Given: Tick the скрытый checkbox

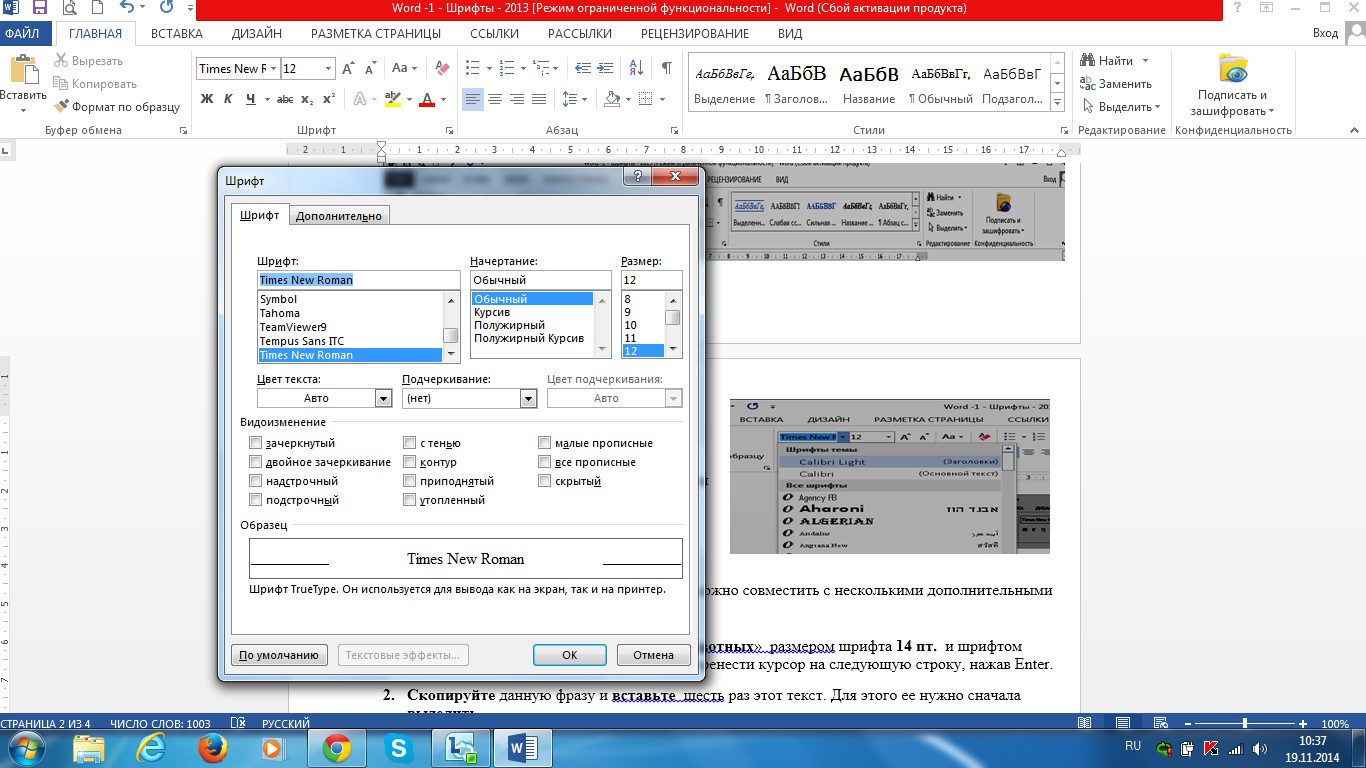Looking at the screenshot, I should [x=545, y=481].
